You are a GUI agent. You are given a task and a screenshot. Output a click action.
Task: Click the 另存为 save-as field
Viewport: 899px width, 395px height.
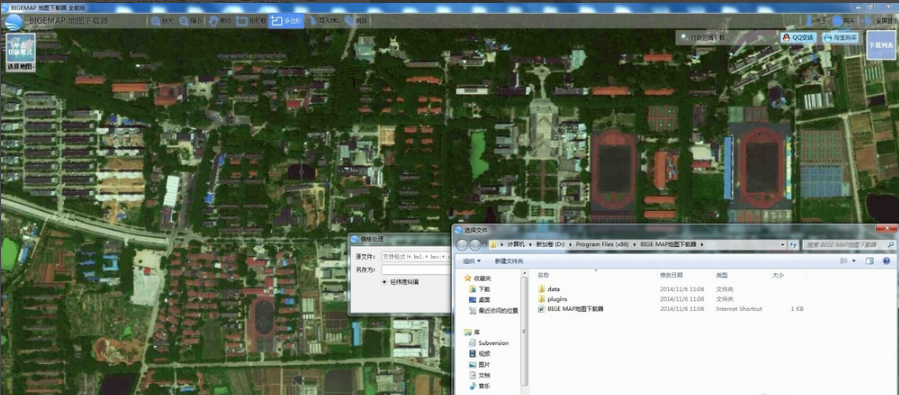coord(416,269)
